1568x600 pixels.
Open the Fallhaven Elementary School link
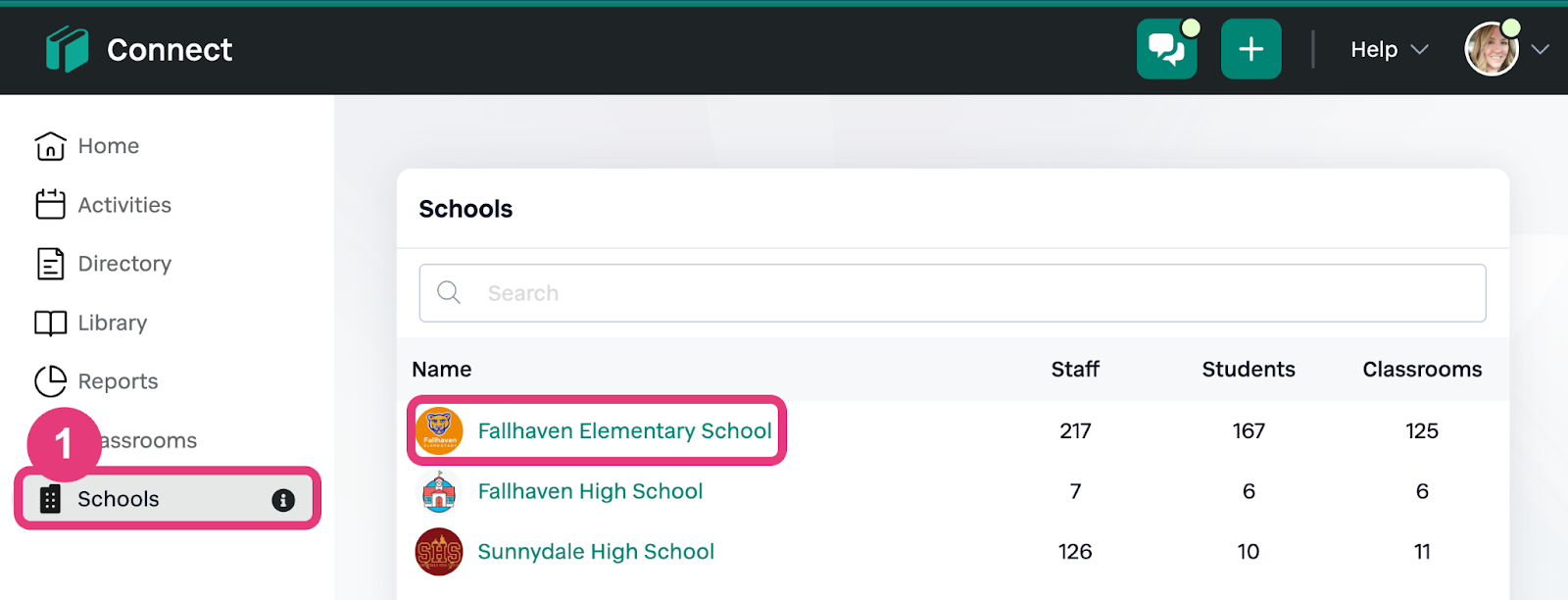[624, 430]
